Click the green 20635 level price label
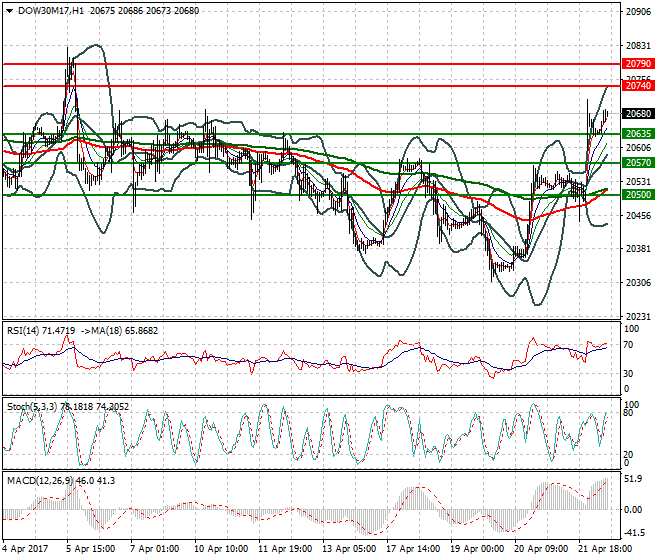 638,134
